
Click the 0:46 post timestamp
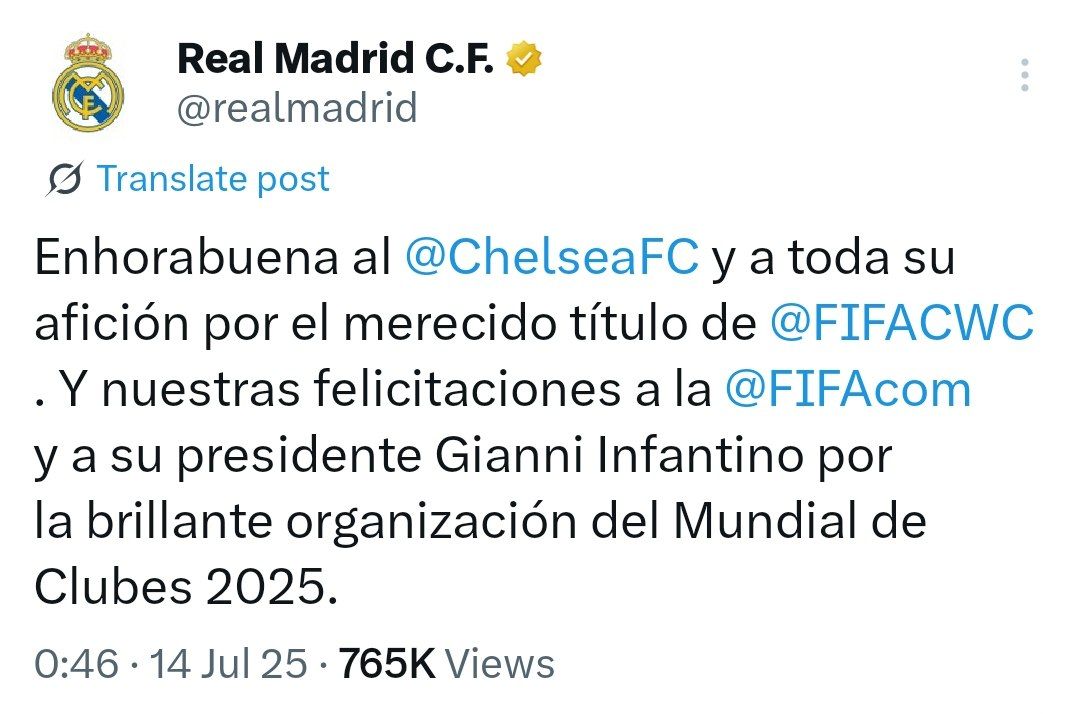click(x=76, y=664)
